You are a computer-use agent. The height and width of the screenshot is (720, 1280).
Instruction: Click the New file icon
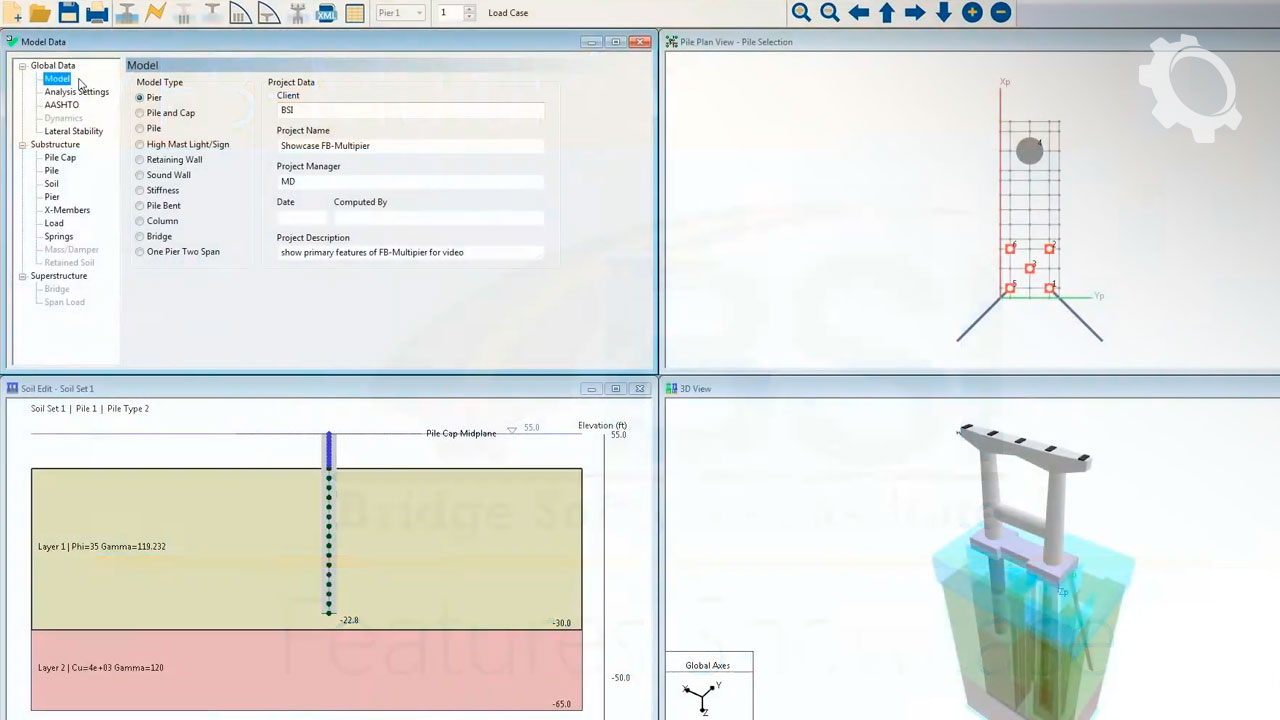point(14,13)
